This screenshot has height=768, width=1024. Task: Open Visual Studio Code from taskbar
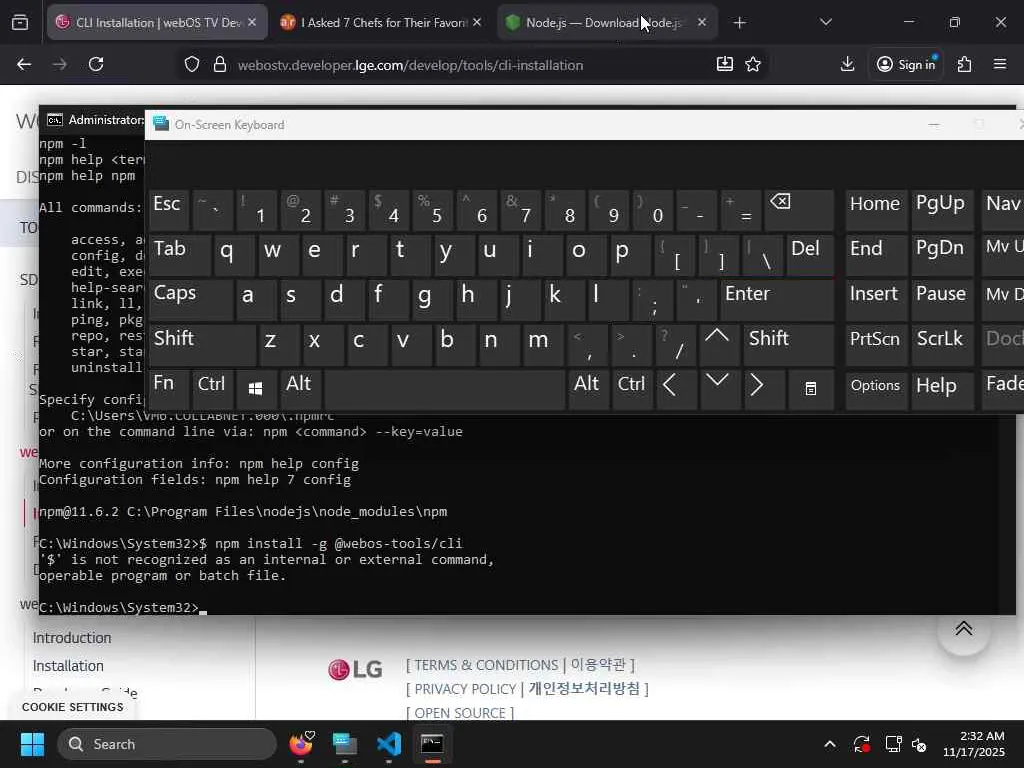click(x=389, y=744)
